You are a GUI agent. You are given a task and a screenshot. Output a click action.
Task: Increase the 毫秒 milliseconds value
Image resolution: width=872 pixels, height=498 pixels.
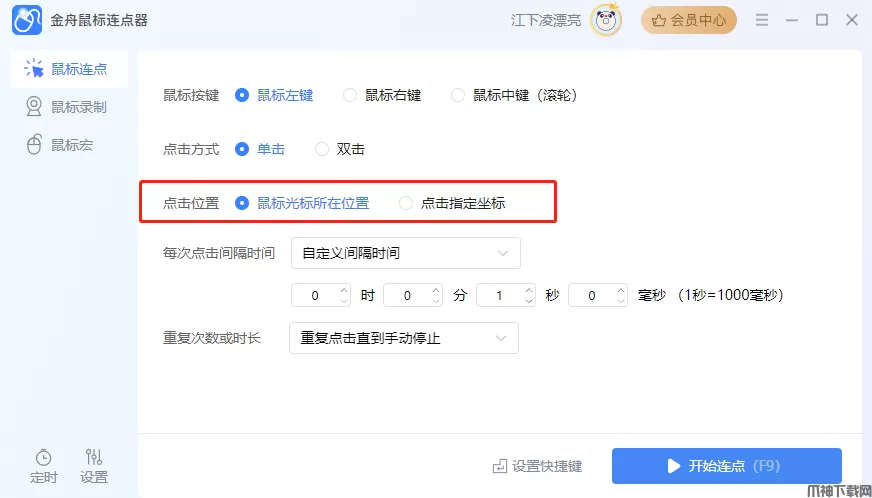point(621,290)
